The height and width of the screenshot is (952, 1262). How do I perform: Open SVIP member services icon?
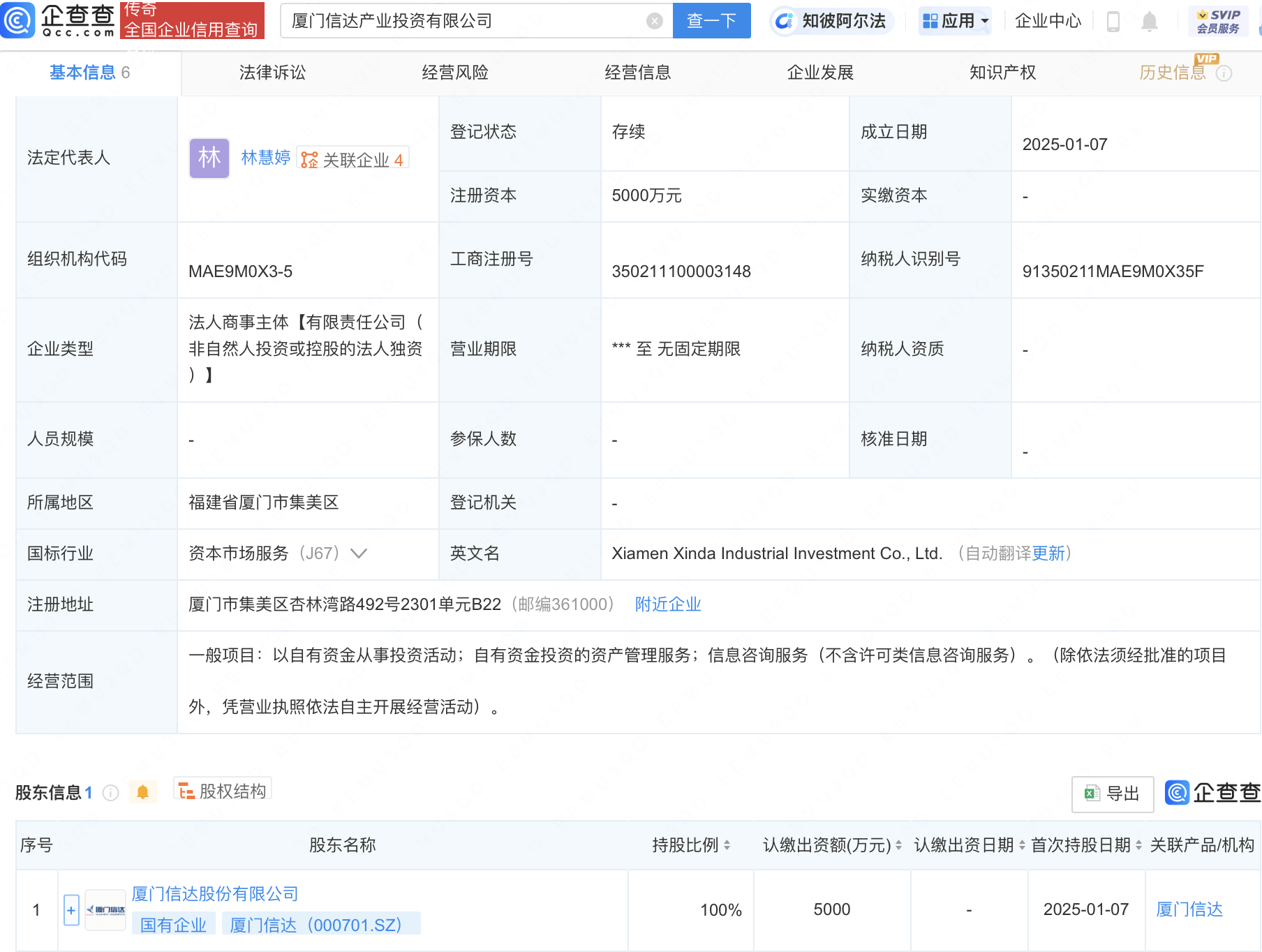pos(1218,21)
